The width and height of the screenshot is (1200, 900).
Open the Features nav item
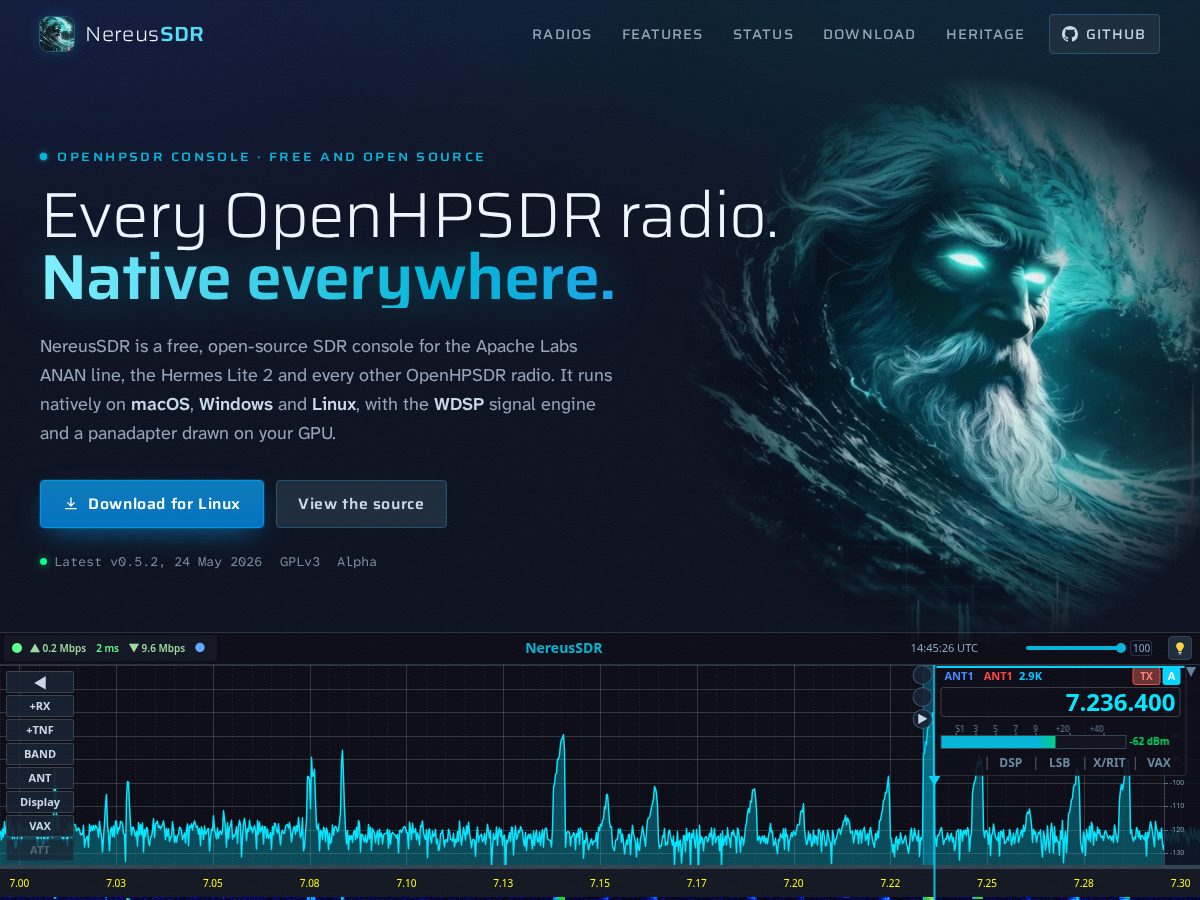pos(662,34)
